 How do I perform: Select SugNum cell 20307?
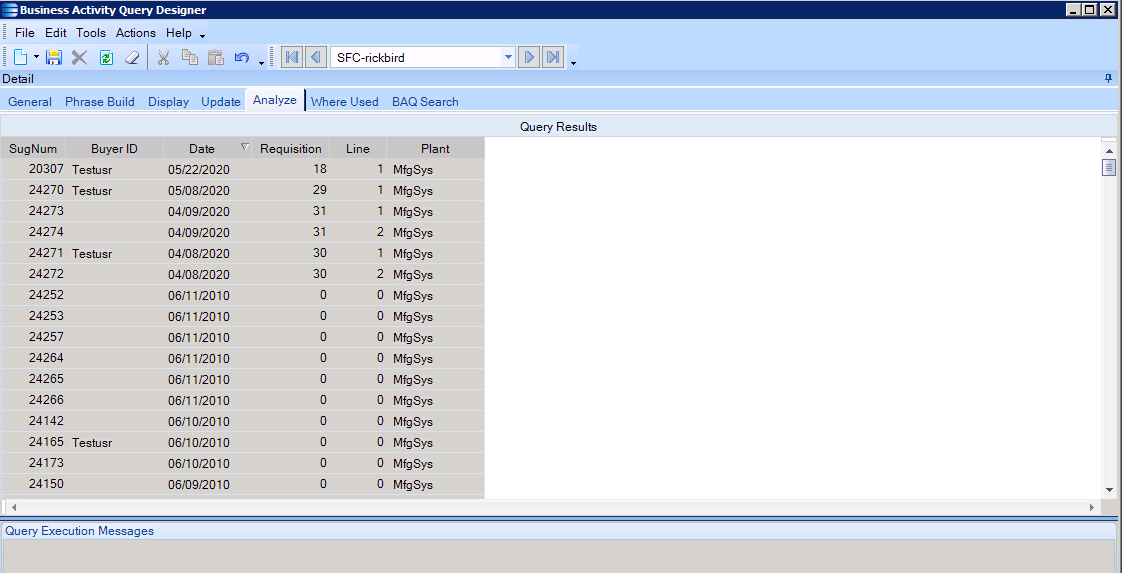(x=34, y=169)
